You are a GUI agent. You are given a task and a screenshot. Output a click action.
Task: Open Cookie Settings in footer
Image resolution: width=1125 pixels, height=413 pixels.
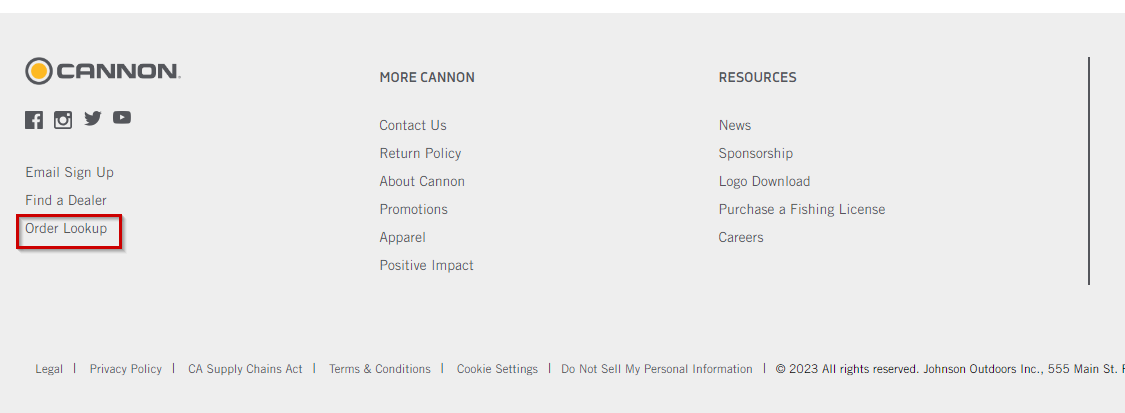[x=497, y=369]
